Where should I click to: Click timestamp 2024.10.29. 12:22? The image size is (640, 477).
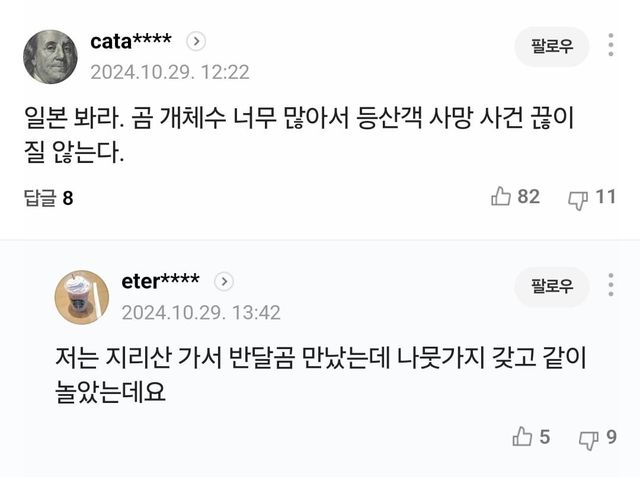click(x=170, y=72)
